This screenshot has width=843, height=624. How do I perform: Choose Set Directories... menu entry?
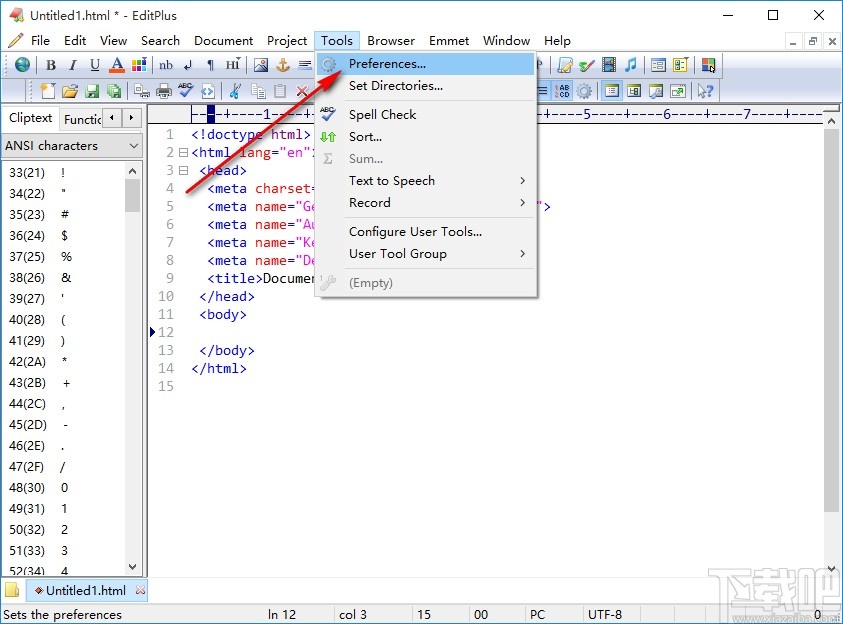425,86
